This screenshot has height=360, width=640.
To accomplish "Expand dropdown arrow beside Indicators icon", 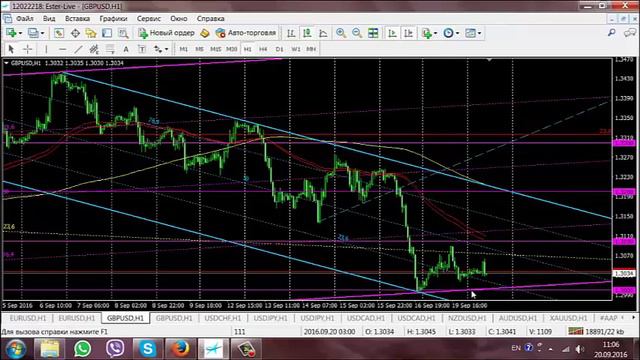I will coord(436,33).
